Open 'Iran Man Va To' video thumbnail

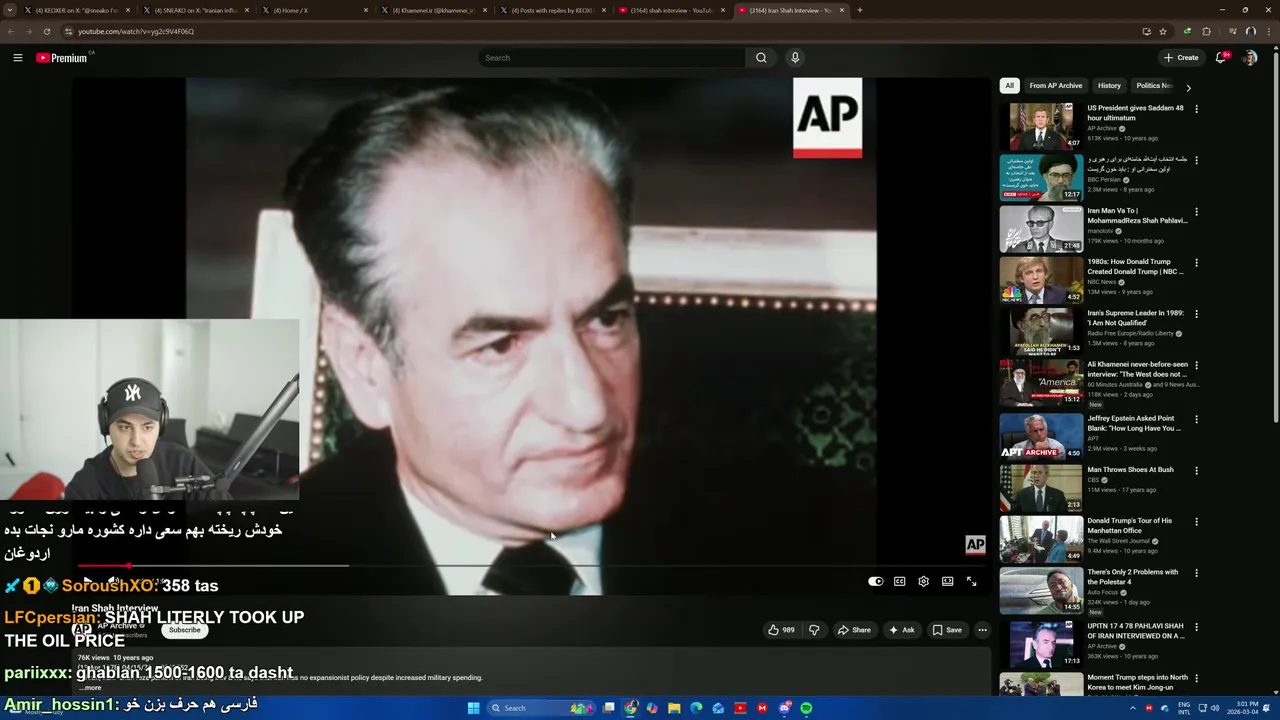[1041, 229]
